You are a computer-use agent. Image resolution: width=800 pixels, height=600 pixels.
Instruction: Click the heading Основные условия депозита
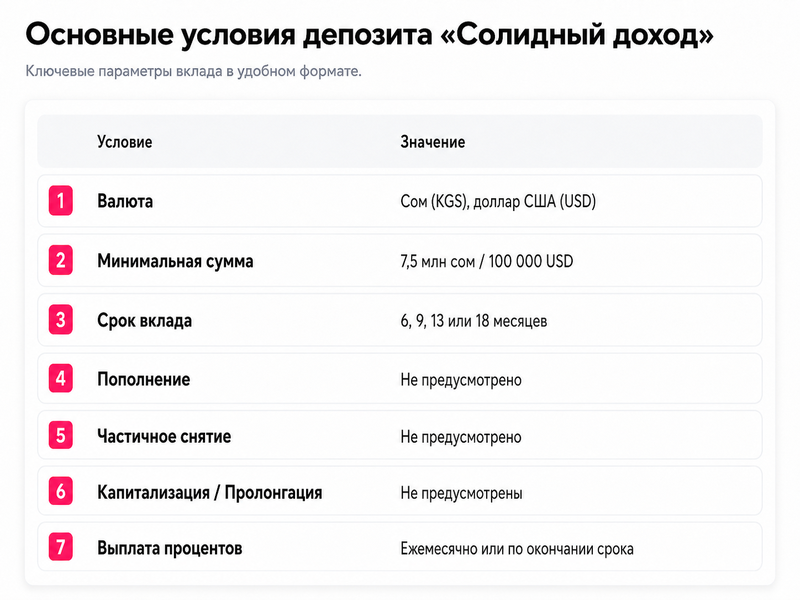click(229, 34)
